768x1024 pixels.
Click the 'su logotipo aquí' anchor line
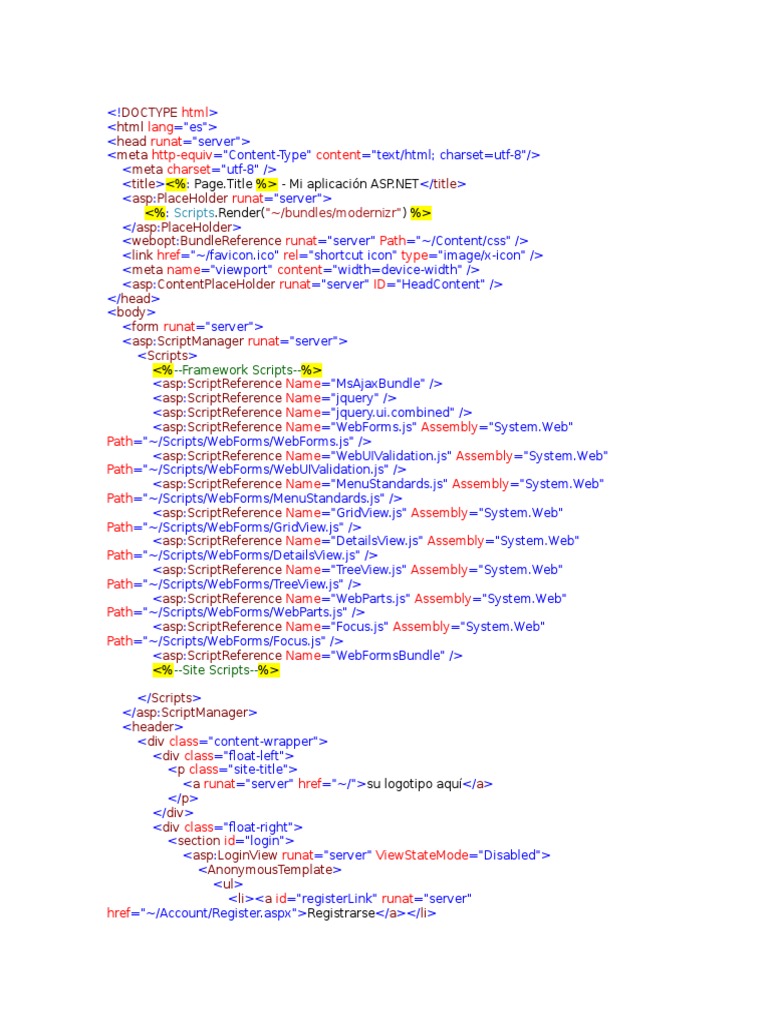pos(338,784)
